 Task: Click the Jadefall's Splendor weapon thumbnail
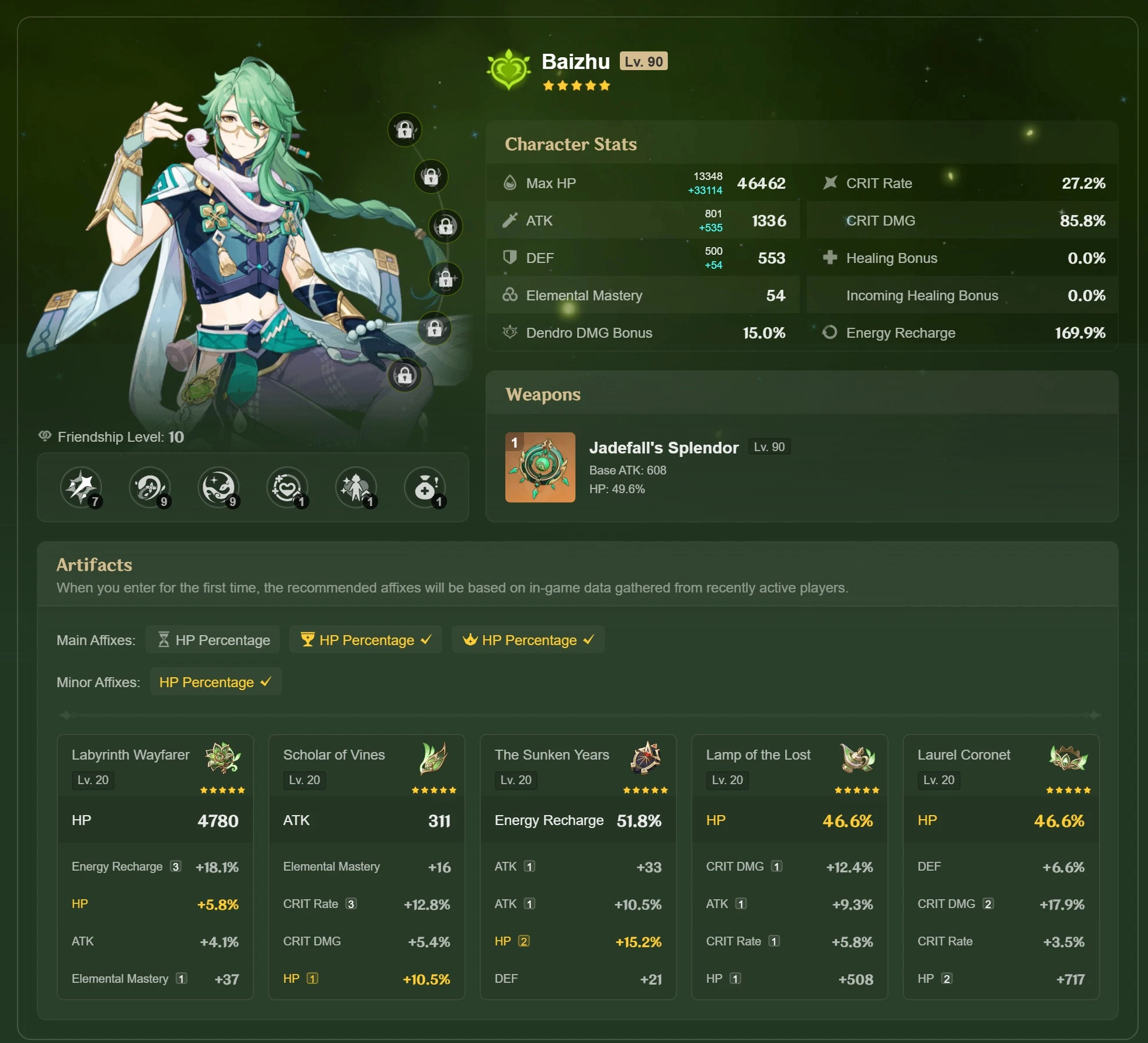(x=540, y=467)
